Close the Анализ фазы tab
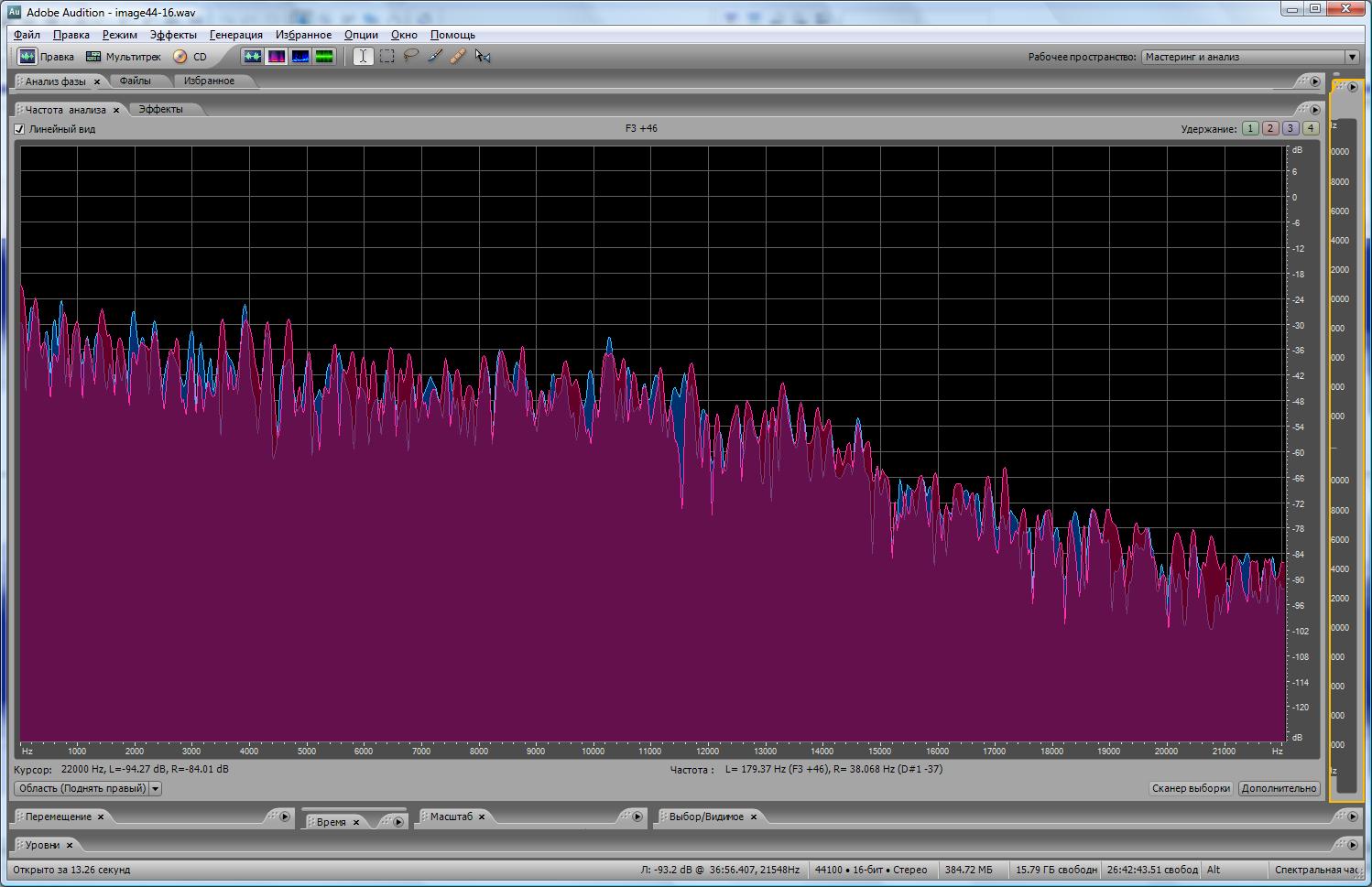The height and width of the screenshot is (887, 1372). (97, 82)
